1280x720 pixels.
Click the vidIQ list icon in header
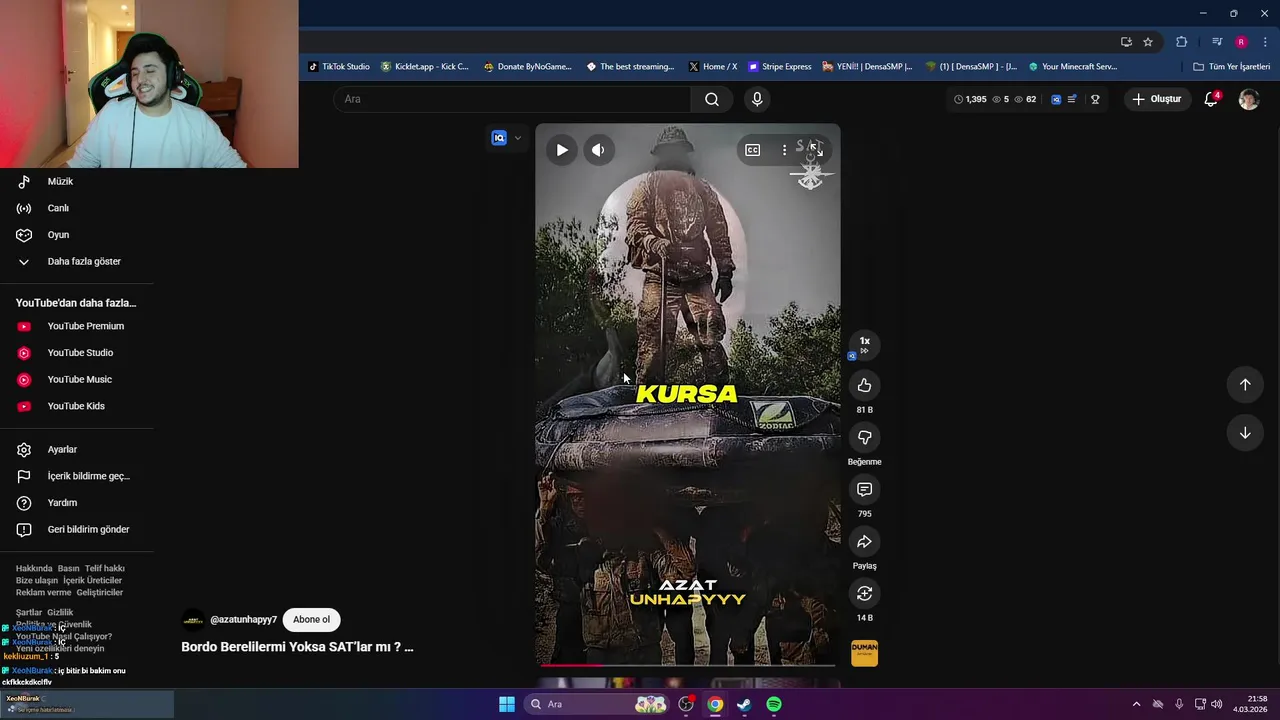tap(1072, 99)
